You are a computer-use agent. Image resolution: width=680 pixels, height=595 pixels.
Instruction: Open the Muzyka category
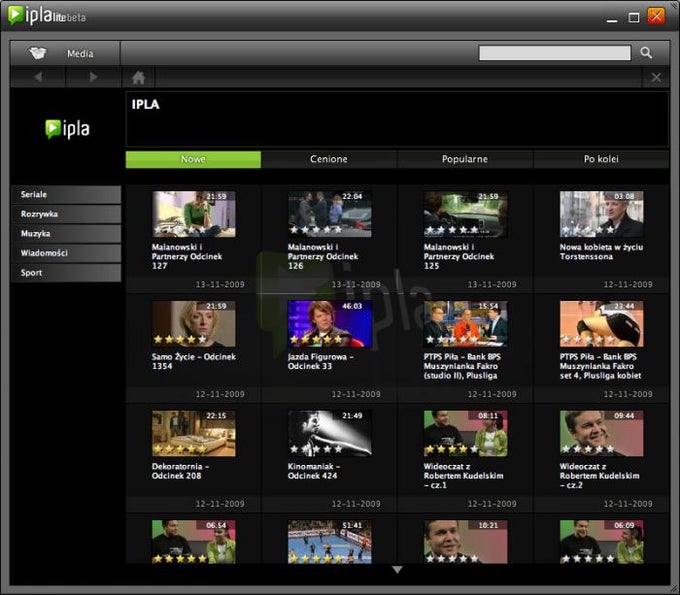[x=66, y=233]
